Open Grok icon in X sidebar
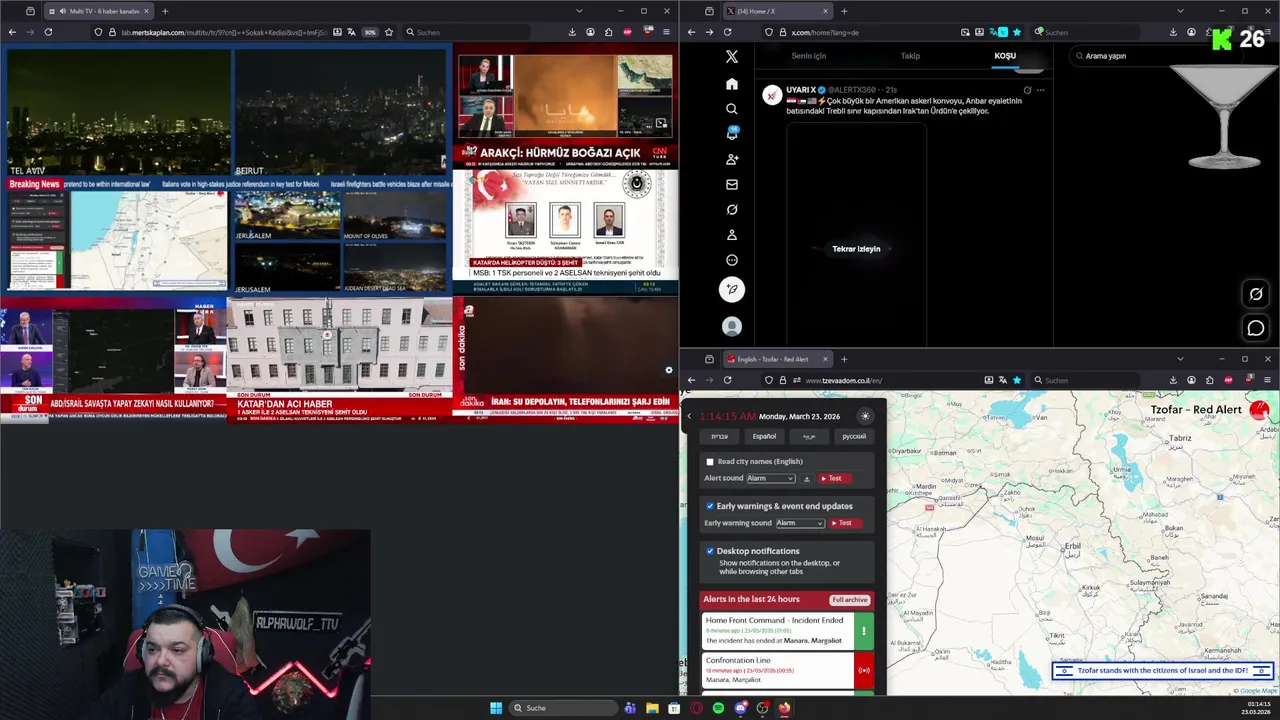Screen dimensions: 1280x720 point(732,210)
